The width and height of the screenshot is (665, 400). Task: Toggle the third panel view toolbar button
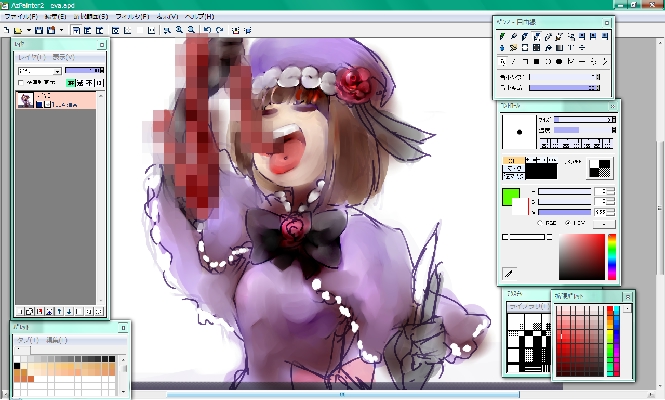99,30
